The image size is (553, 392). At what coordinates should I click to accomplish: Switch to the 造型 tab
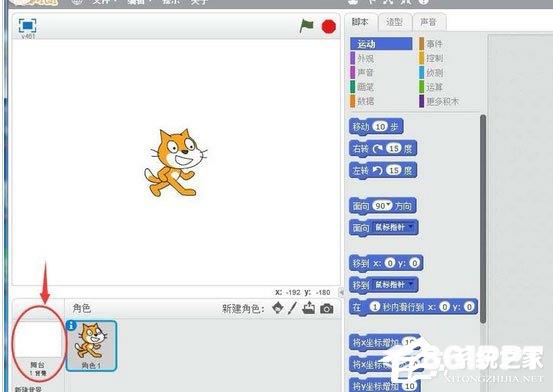[395, 22]
